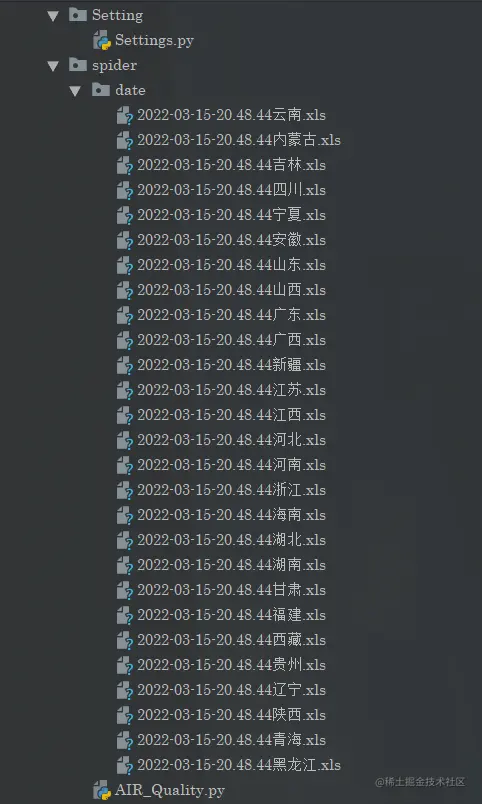The image size is (482, 804).
Task: Click the AIR_Quality.py Python file icon
Action: coord(102,790)
